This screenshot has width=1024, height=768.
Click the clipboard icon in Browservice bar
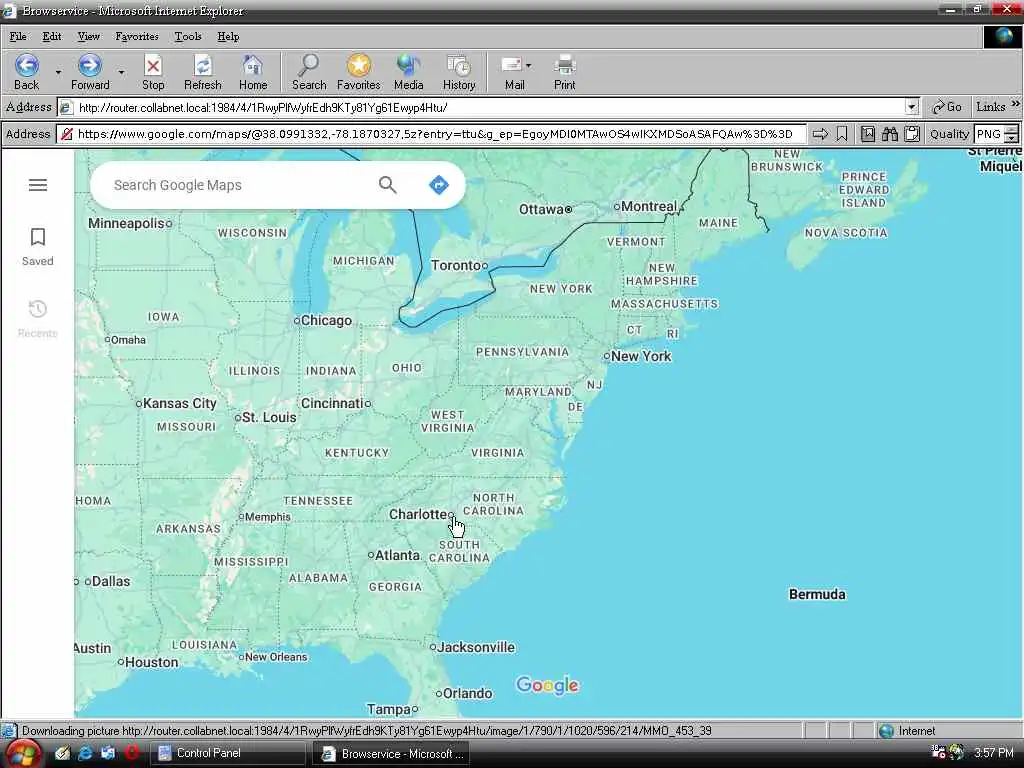coord(912,134)
